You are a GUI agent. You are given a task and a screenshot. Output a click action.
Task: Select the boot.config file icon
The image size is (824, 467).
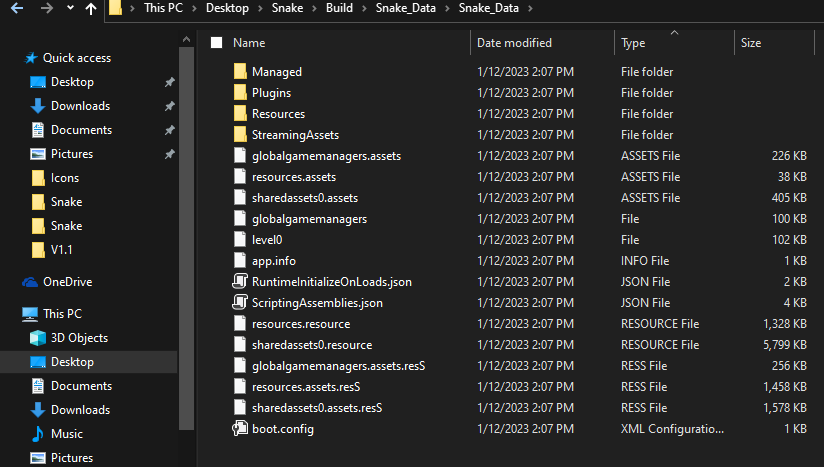pos(240,429)
